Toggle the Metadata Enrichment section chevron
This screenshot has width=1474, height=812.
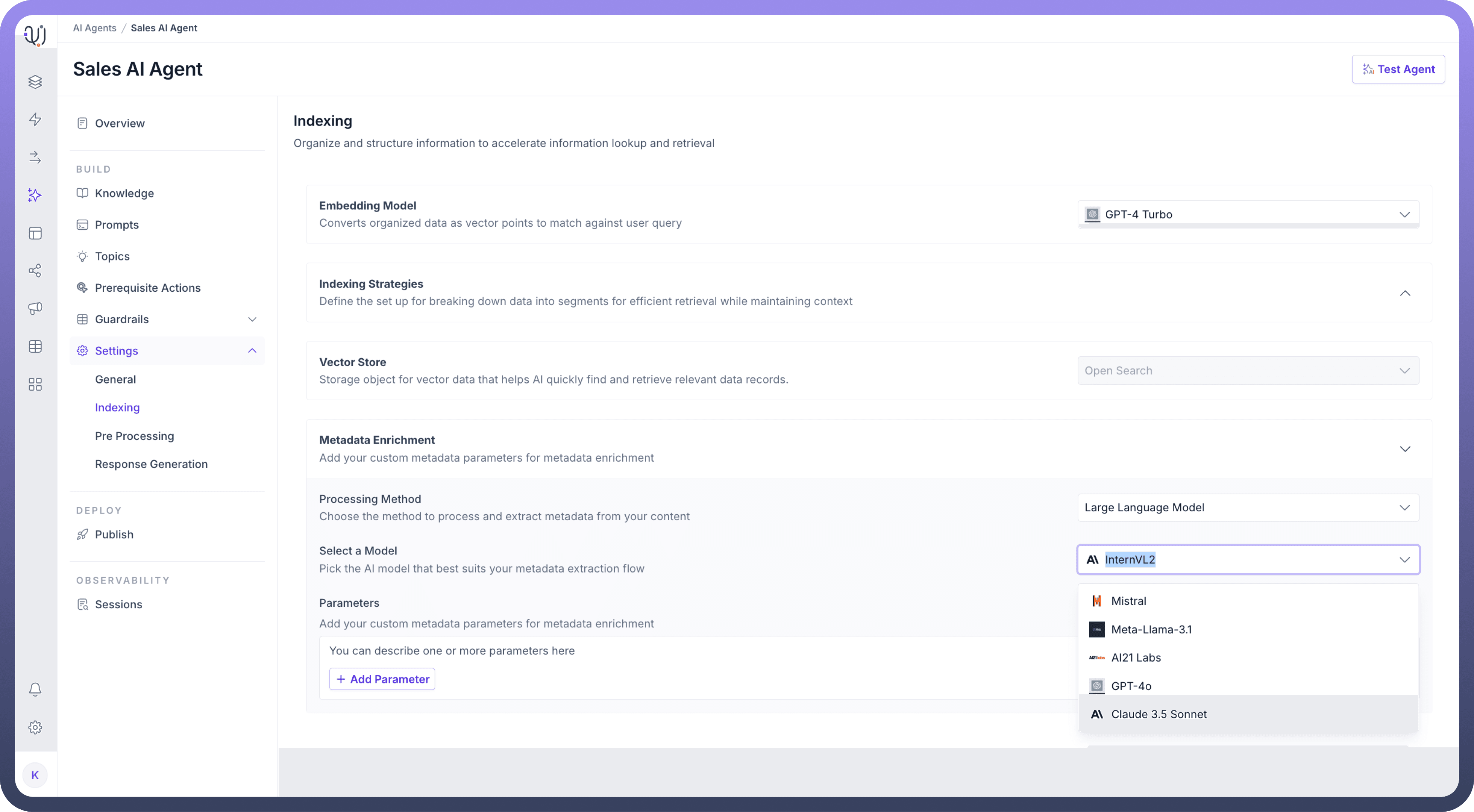tap(1405, 449)
